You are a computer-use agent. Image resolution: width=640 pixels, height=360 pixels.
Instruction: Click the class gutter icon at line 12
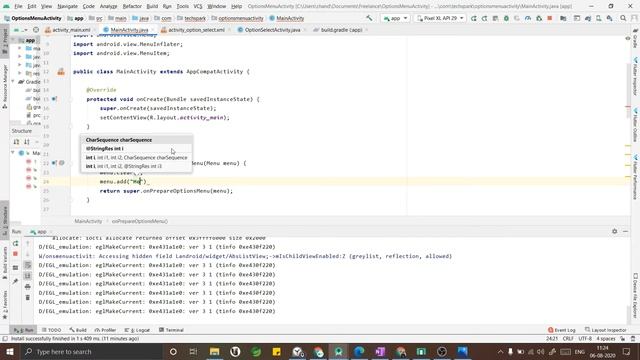coord(61,72)
